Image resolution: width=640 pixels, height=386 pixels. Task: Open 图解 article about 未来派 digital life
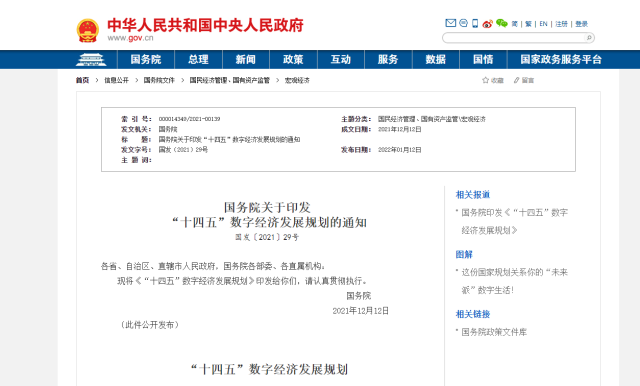click(x=514, y=281)
